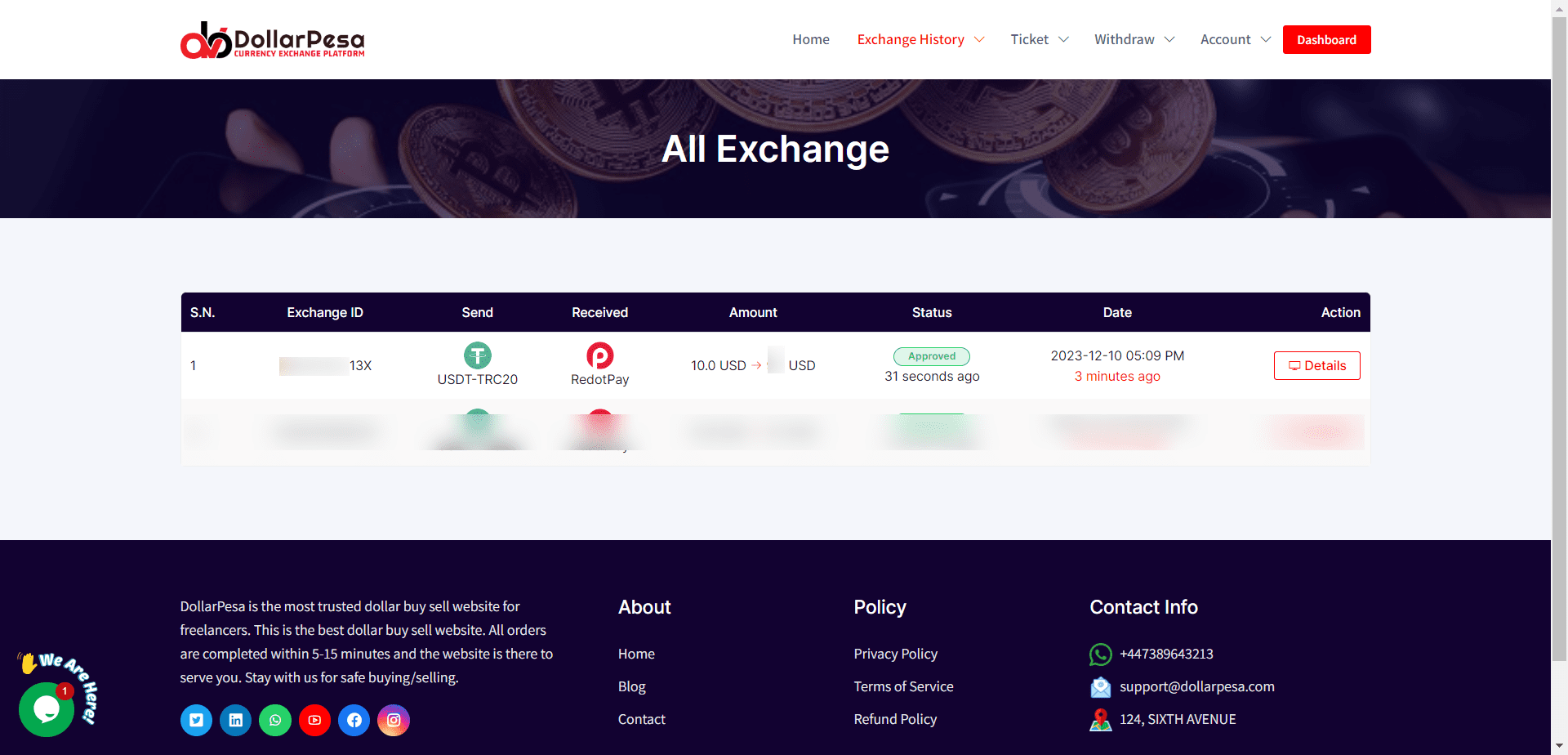Viewport: 1568px width, 755px height.
Task: Open the Terms of Service link
Action: click(903, 686)
